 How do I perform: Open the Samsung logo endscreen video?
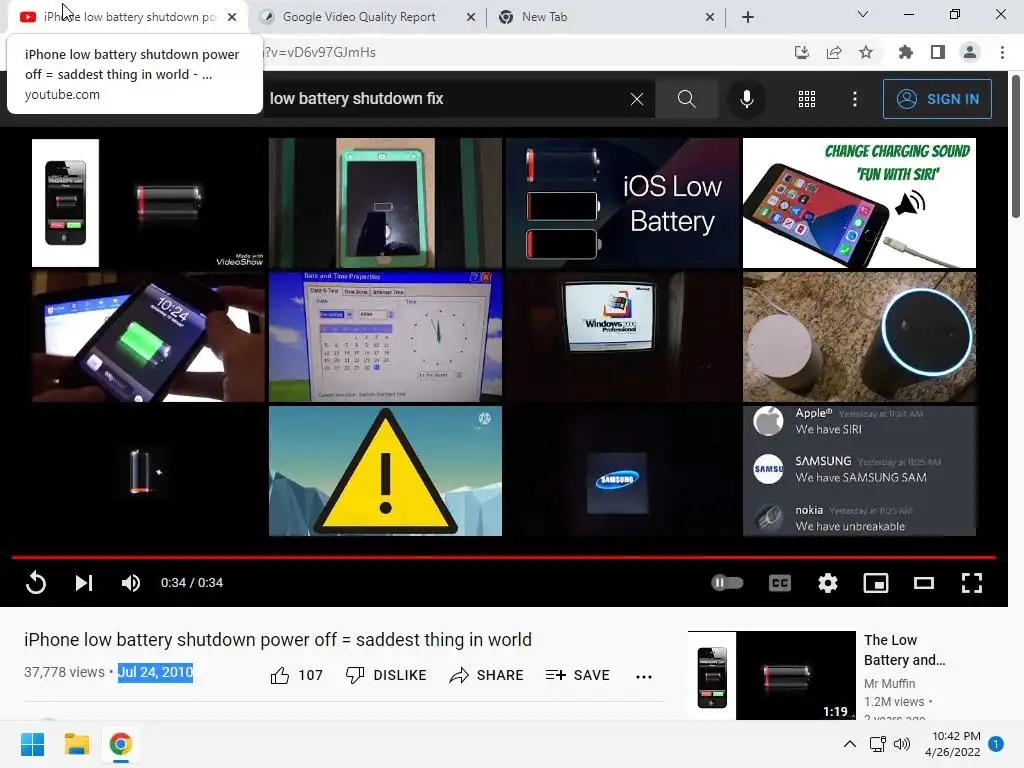click(x=622, y=471)
